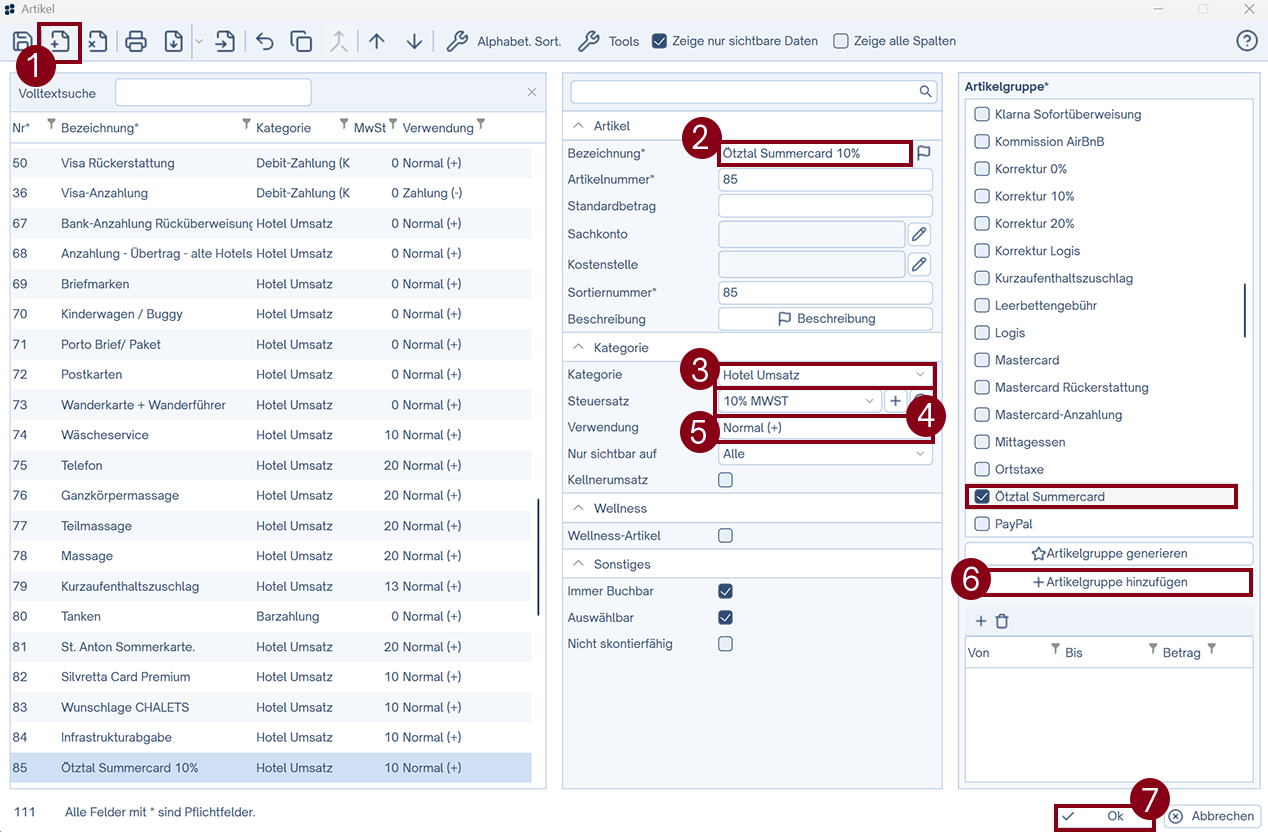The image size is (1268, 833).
Task: Click 'Artikelgruppe hinzufügen' button
Action: tap(1110, 582)
